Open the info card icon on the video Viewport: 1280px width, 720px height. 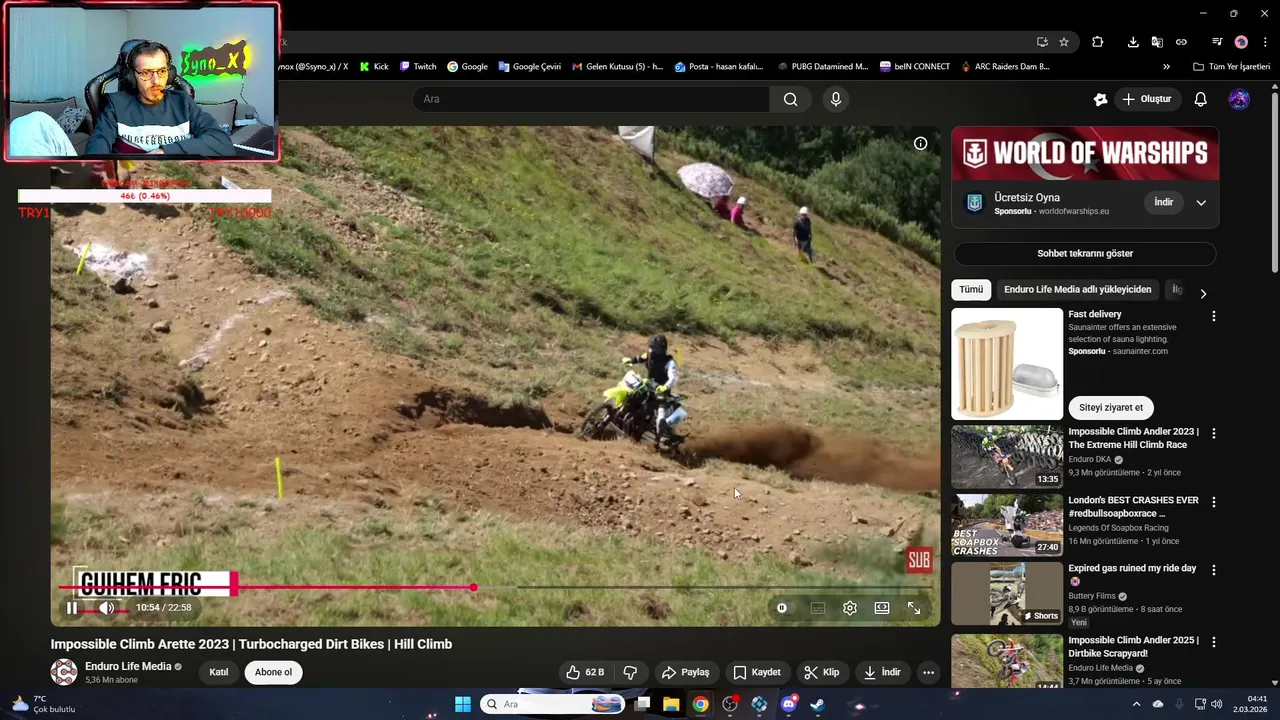click(920, 143)
